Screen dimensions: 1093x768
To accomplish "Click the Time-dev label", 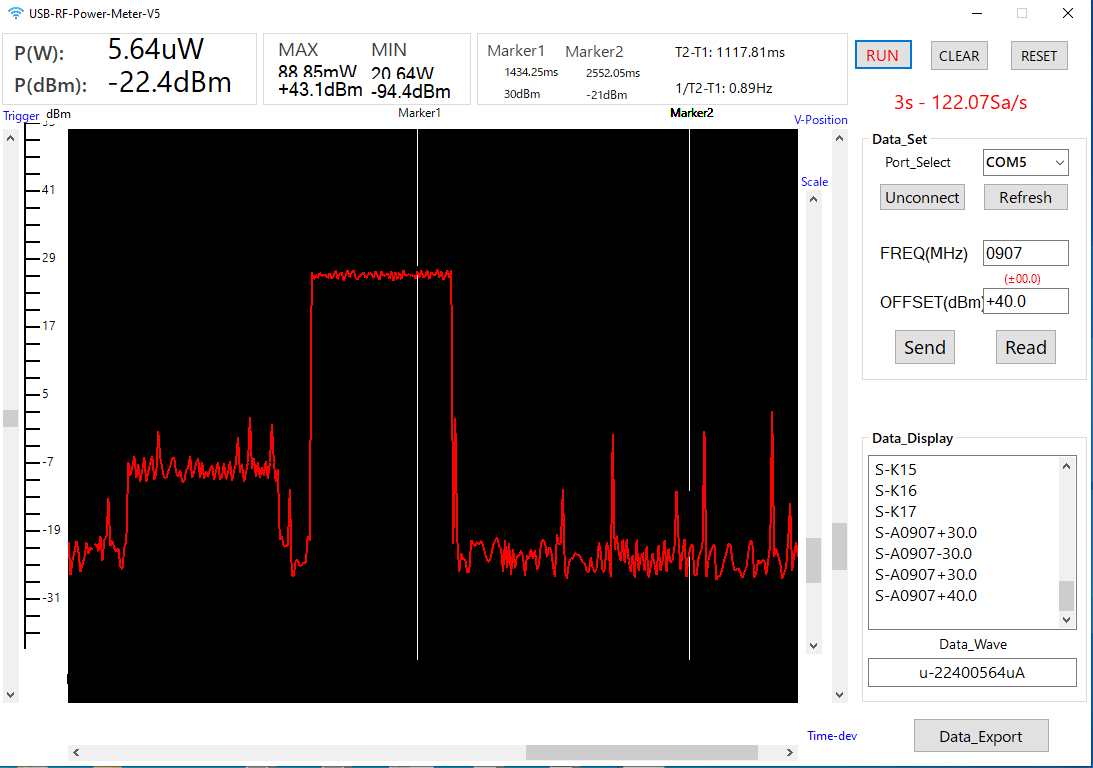I will (x=832, y=736).
